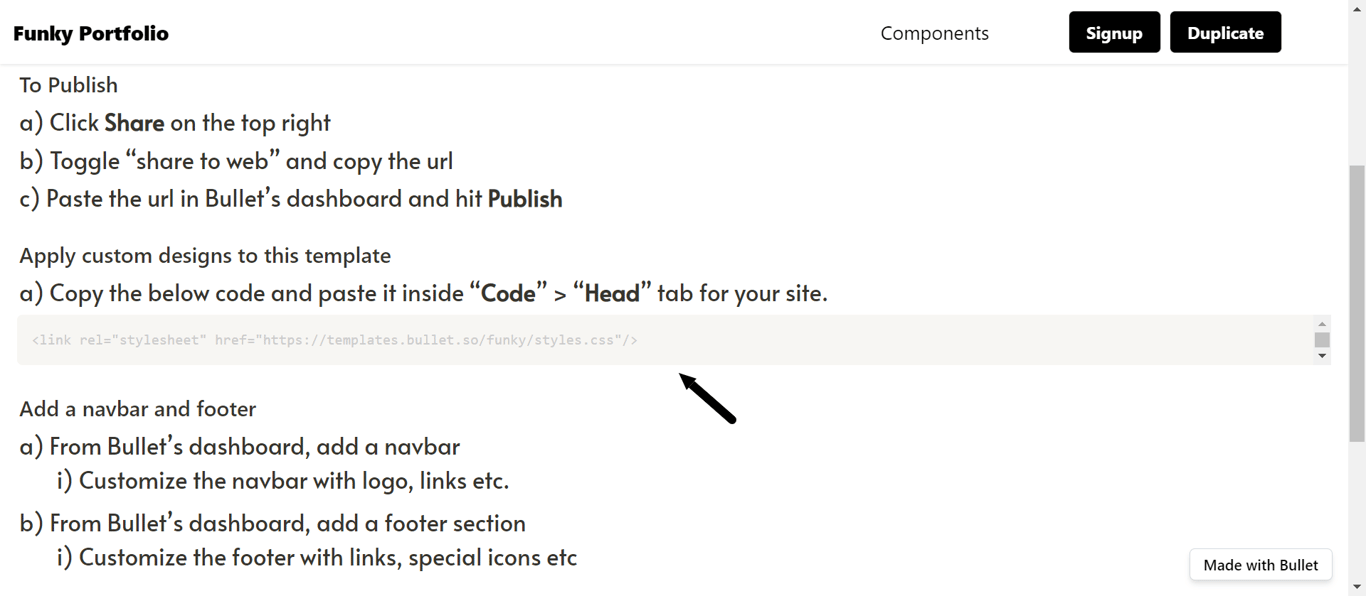Click the bold Code text in the instructions

(x=509, y=292)
